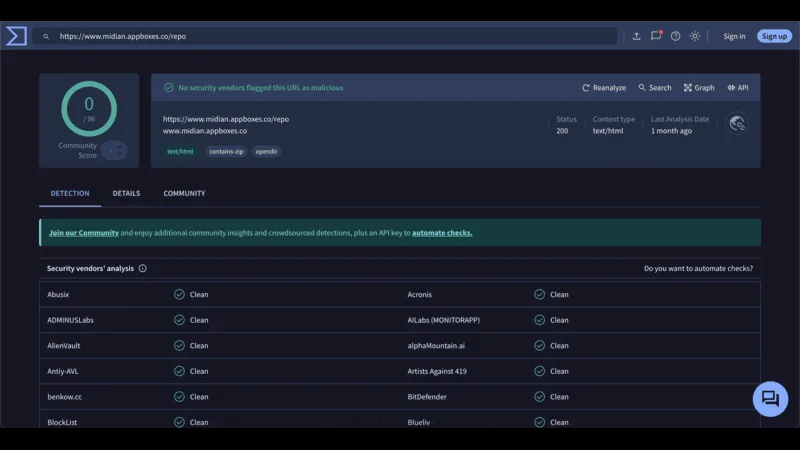Image resolution: width=800 pixels, height=450 pixels.
Task: Switch to the Details tab
Action: point(126,193)
